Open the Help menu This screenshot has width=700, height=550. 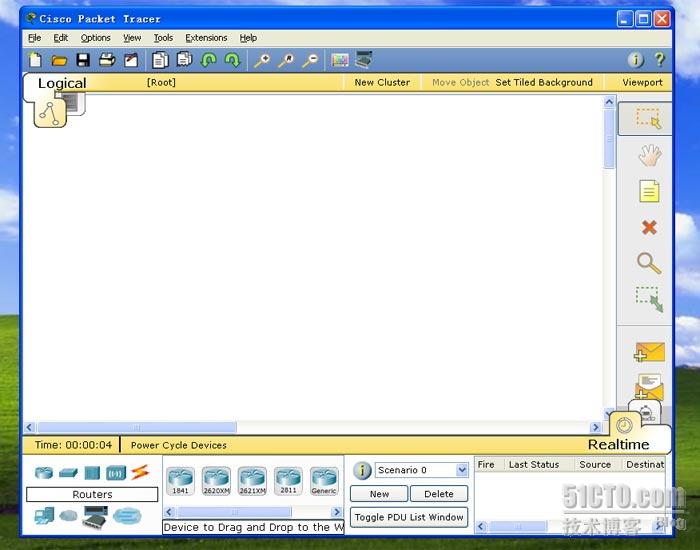click(248, 38)
